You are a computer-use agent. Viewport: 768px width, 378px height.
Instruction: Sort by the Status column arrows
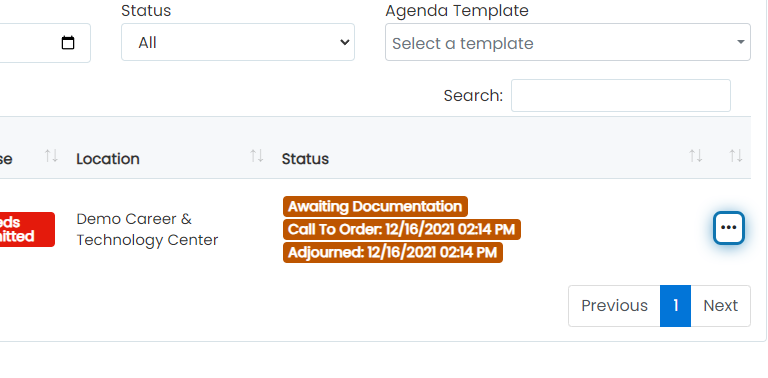tap(696, 156)
